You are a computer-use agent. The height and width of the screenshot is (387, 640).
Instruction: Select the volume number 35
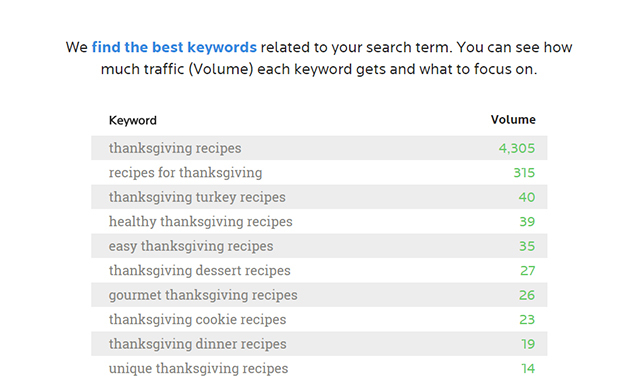tap(527, 246)
